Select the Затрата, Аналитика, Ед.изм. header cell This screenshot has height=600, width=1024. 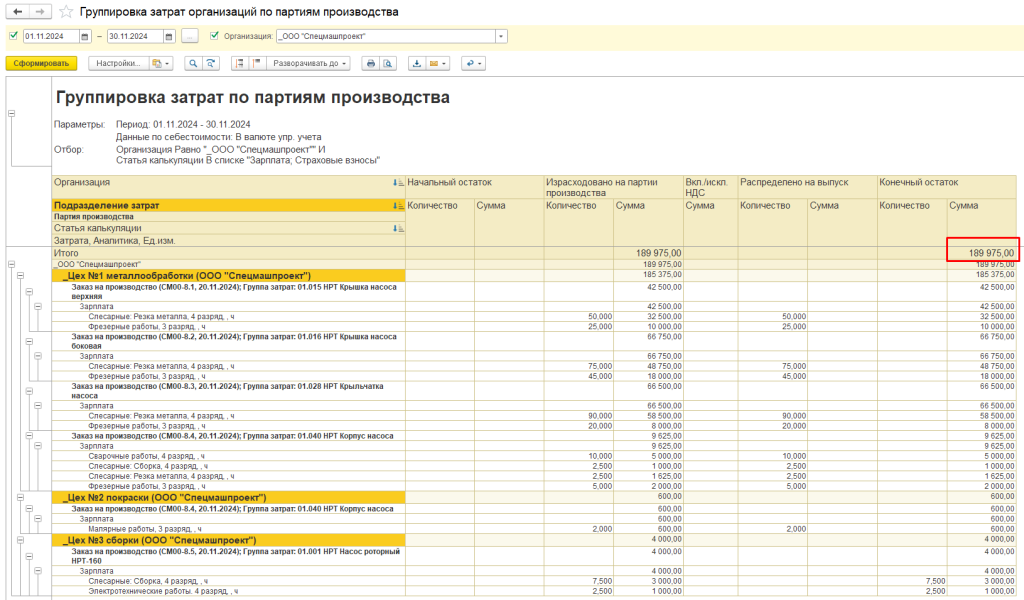pos(229,241)
